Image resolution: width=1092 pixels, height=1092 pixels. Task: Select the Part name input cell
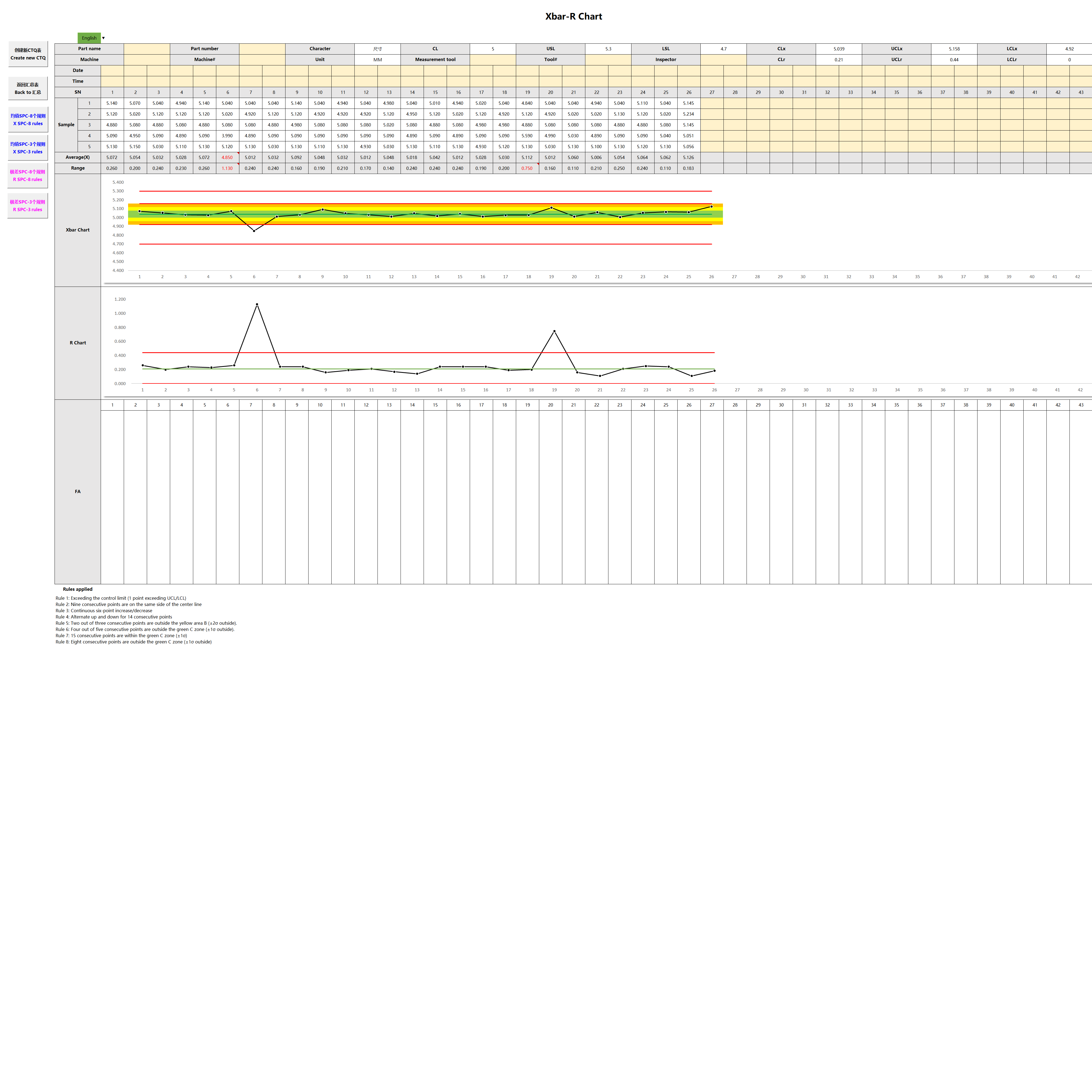(x=147, y=49)
